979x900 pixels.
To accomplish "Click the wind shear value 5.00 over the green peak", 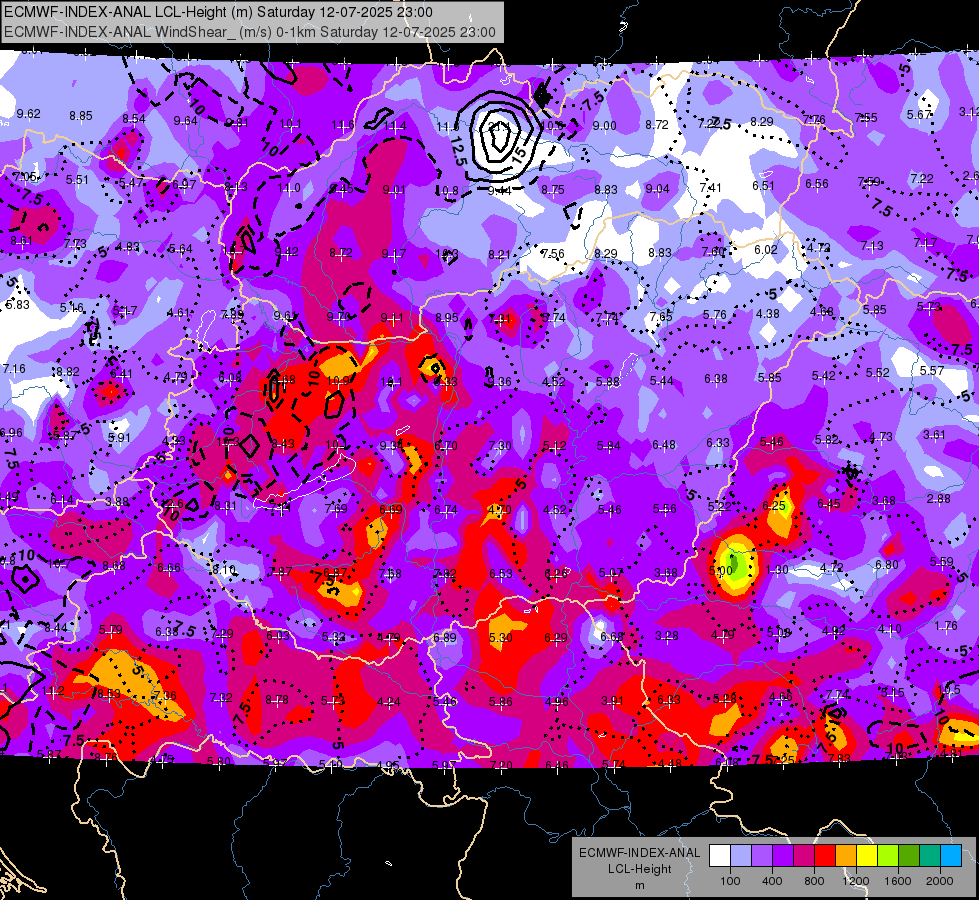I will click(721, 571).
